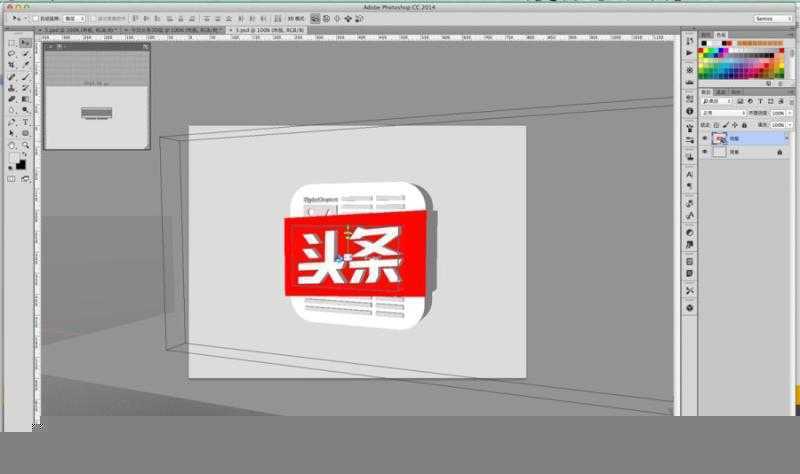Viewport: 800px width, 474px height.
Task: Select the Blur tool
Action: click(x=12, y=110)
